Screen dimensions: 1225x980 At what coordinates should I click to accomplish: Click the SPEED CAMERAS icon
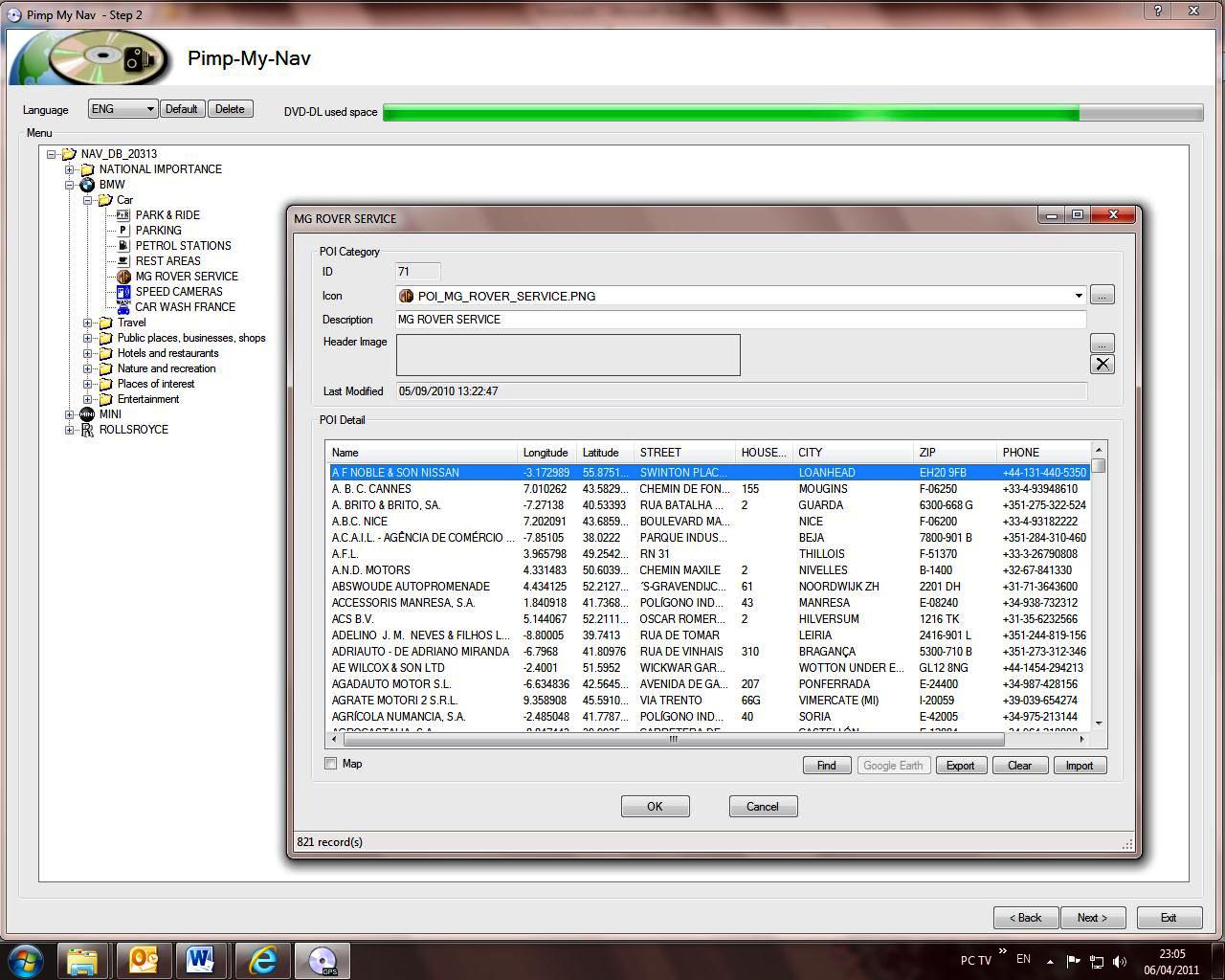coord(122,292)
